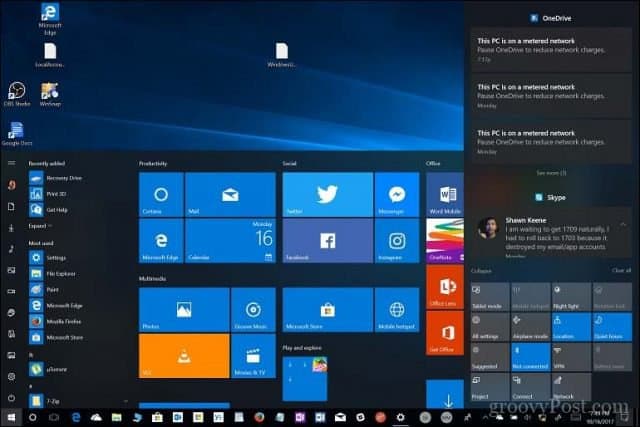Click Clear all notifications
This screenshot has width=640, height=427.
coord(621,270)
